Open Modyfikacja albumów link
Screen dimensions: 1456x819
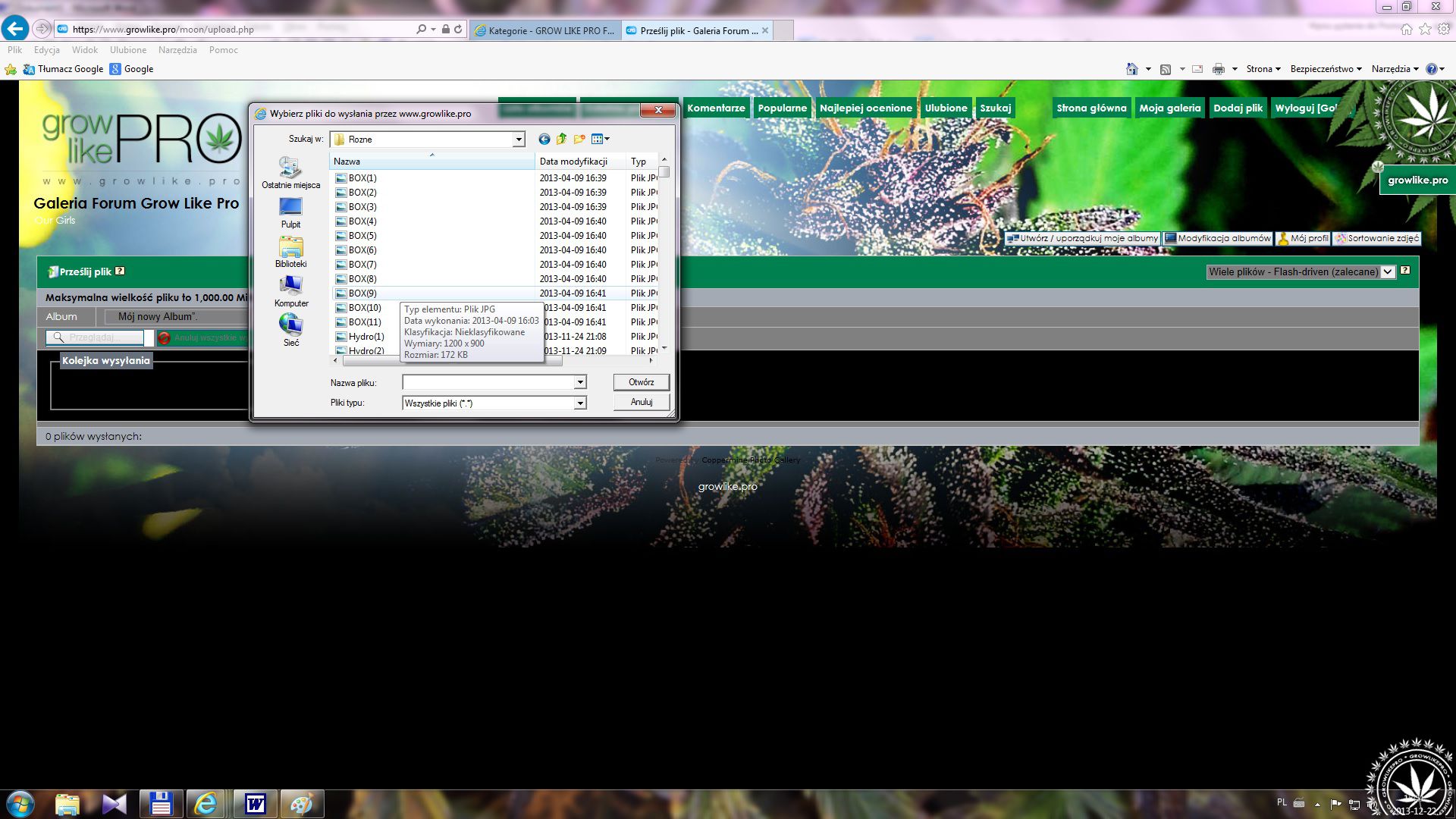coord(1217,238)
